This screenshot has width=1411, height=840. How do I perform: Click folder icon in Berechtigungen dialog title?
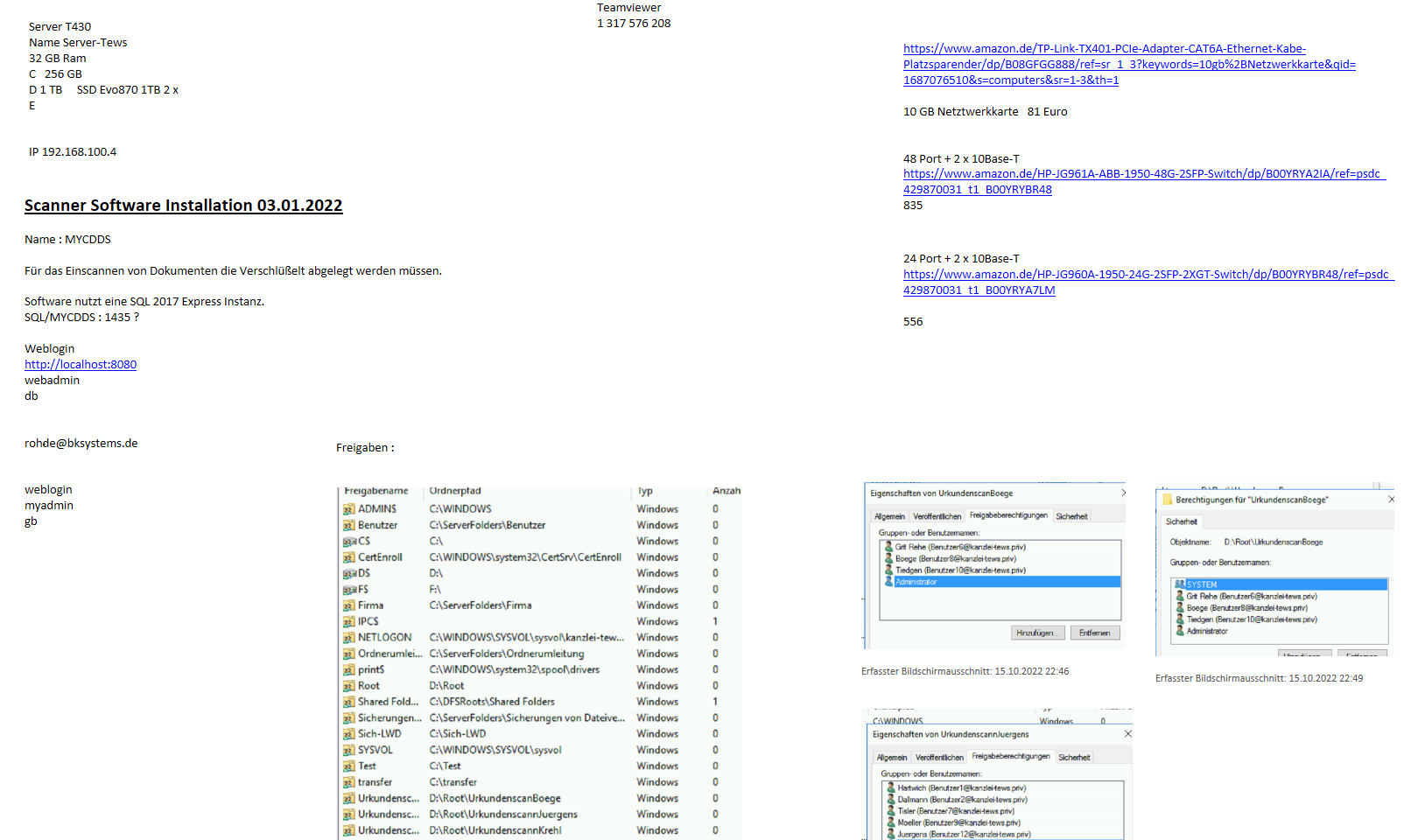tap(1167, 500)
